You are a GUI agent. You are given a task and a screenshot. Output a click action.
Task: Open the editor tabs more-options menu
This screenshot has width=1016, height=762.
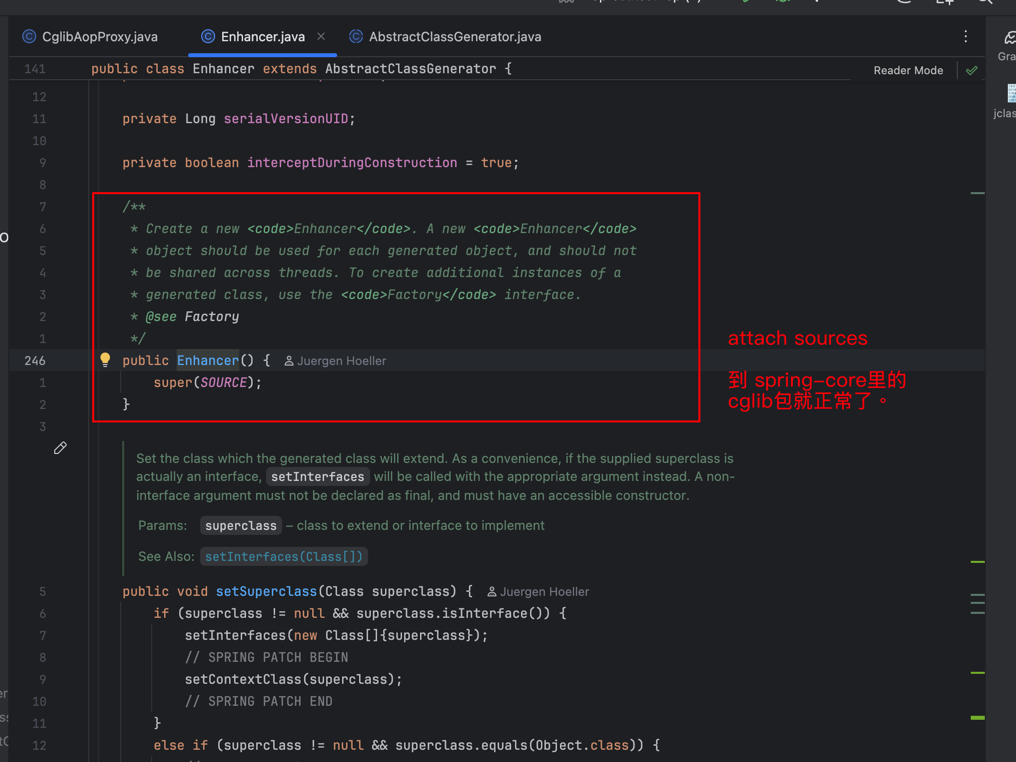[965, 37]
